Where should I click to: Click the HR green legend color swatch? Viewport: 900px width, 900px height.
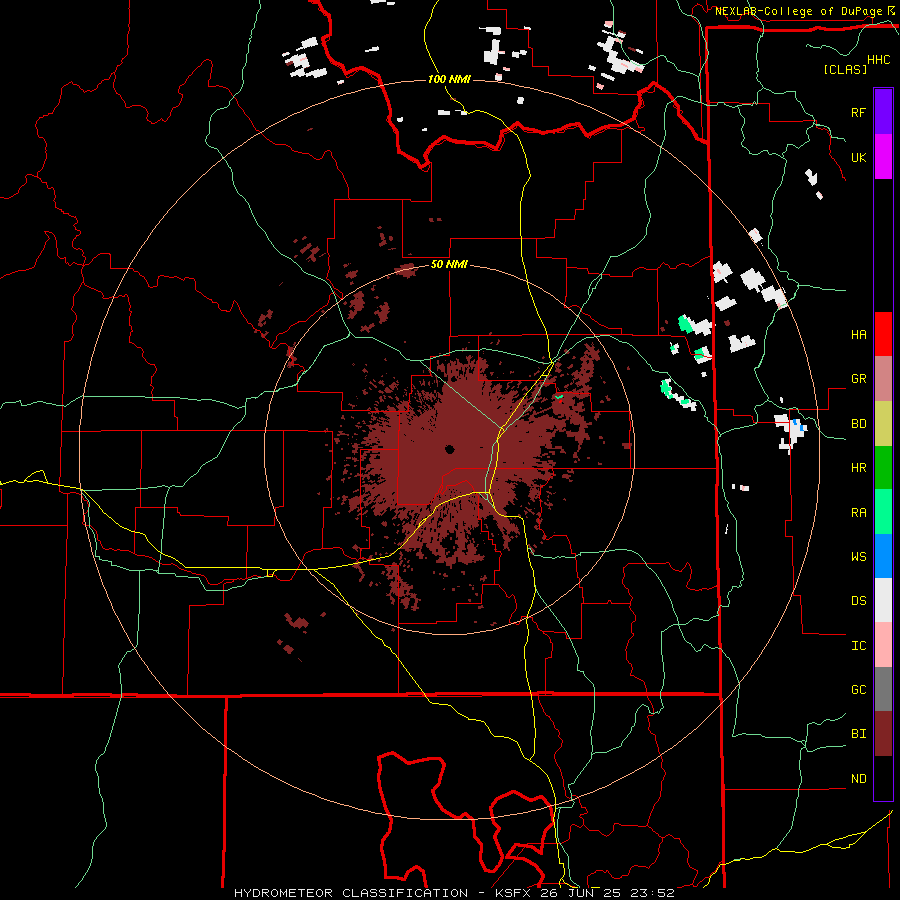tap(883, 467)
